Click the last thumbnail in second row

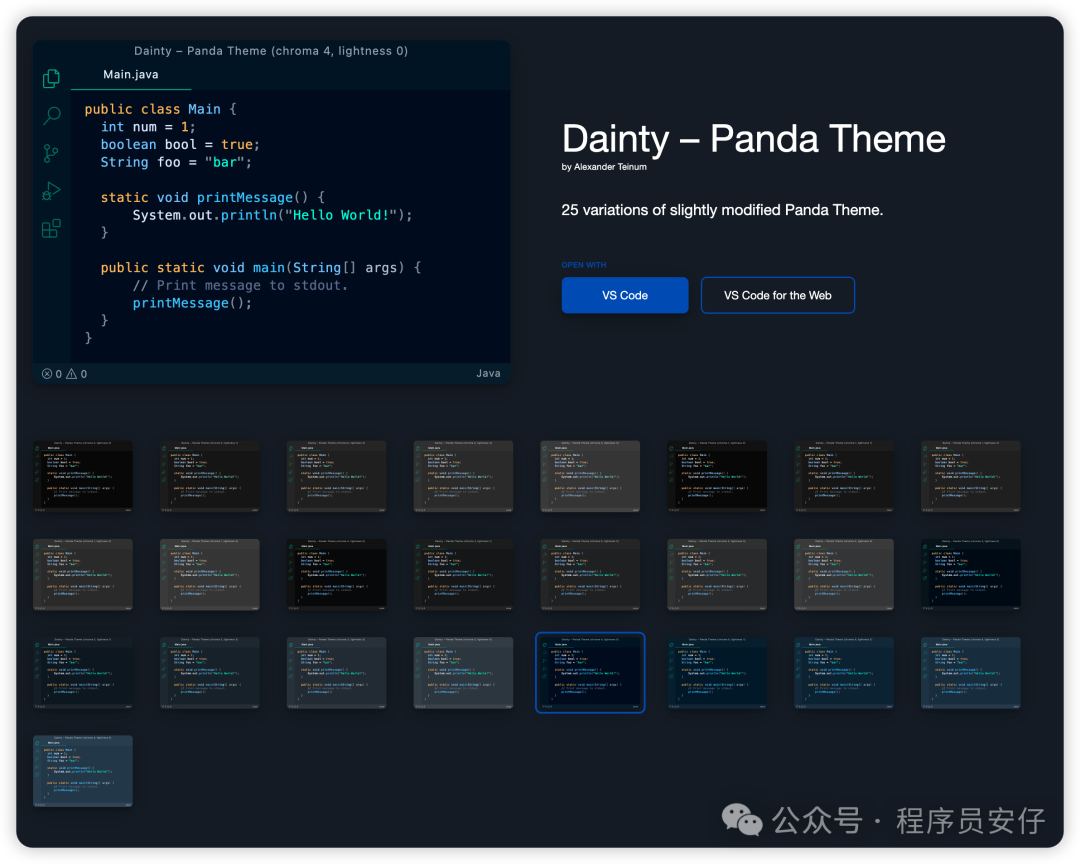pos(970,574)
